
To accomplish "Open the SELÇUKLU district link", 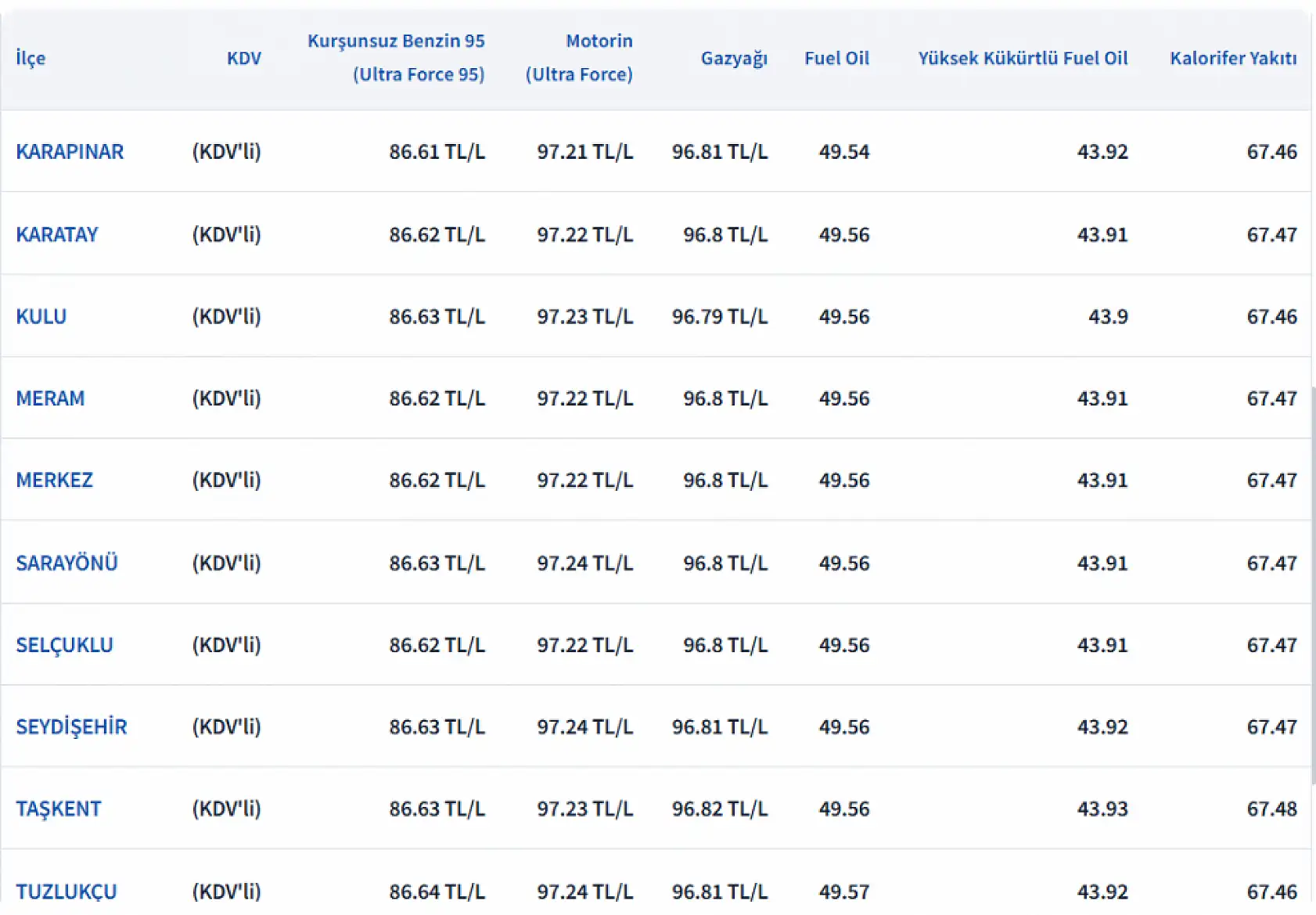I will pos(64,645).
